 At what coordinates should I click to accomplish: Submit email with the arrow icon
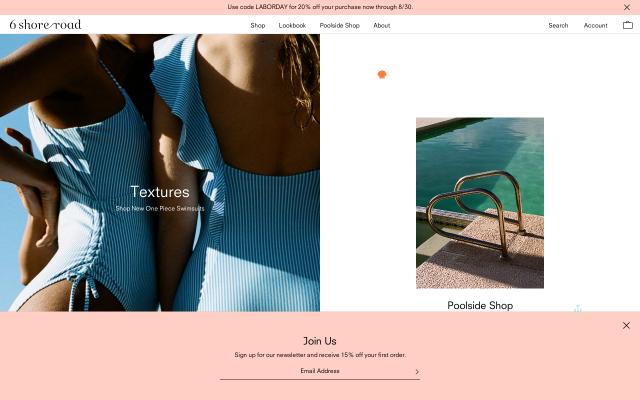(x=416, y=372)
